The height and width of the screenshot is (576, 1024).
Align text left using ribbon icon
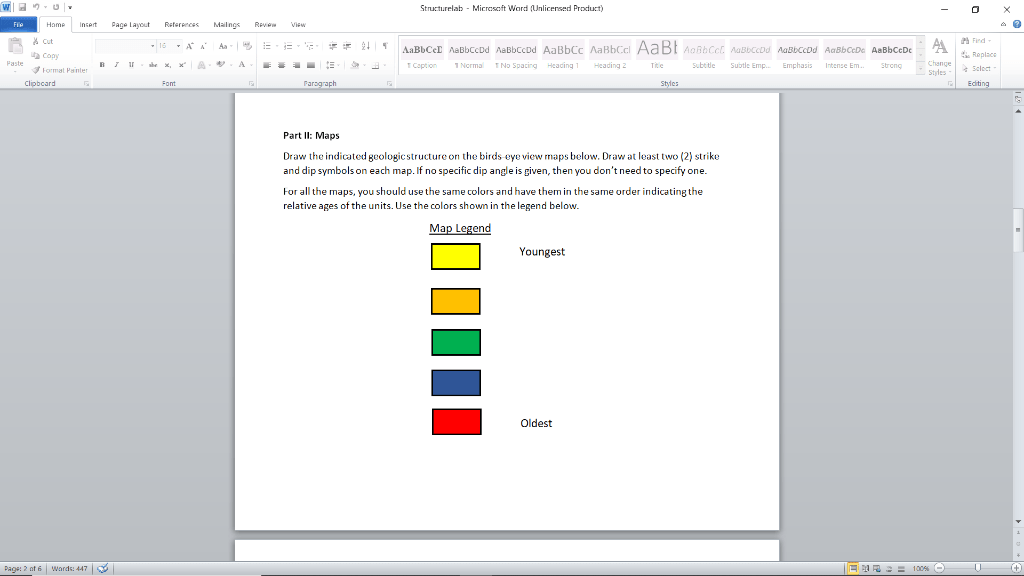tap(266, 65)
